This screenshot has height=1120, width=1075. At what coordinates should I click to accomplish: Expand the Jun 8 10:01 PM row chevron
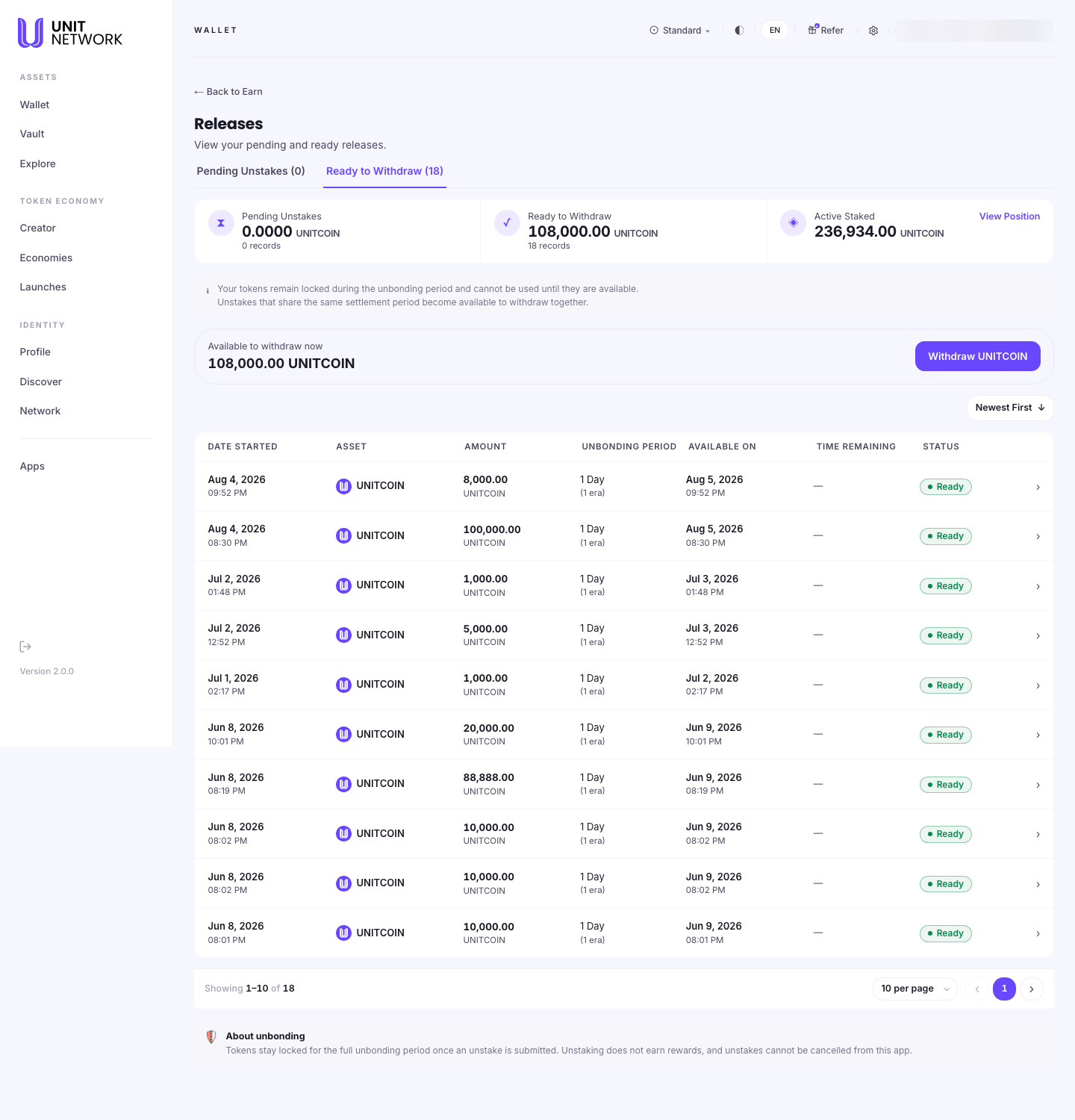(x=1038, y=735)
